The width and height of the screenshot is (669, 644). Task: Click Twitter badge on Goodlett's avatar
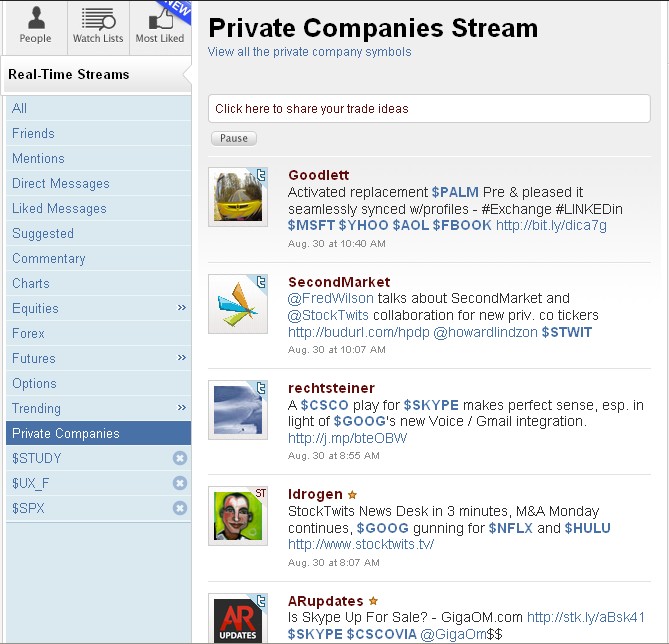[x=261, y=175]
